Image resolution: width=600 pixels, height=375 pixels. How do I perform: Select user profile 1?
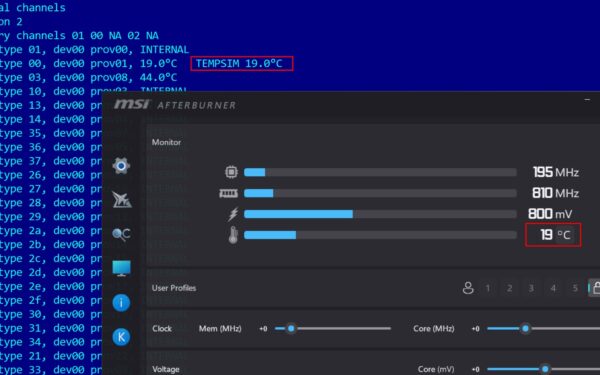pyautogui.click(x=488, y=288)
